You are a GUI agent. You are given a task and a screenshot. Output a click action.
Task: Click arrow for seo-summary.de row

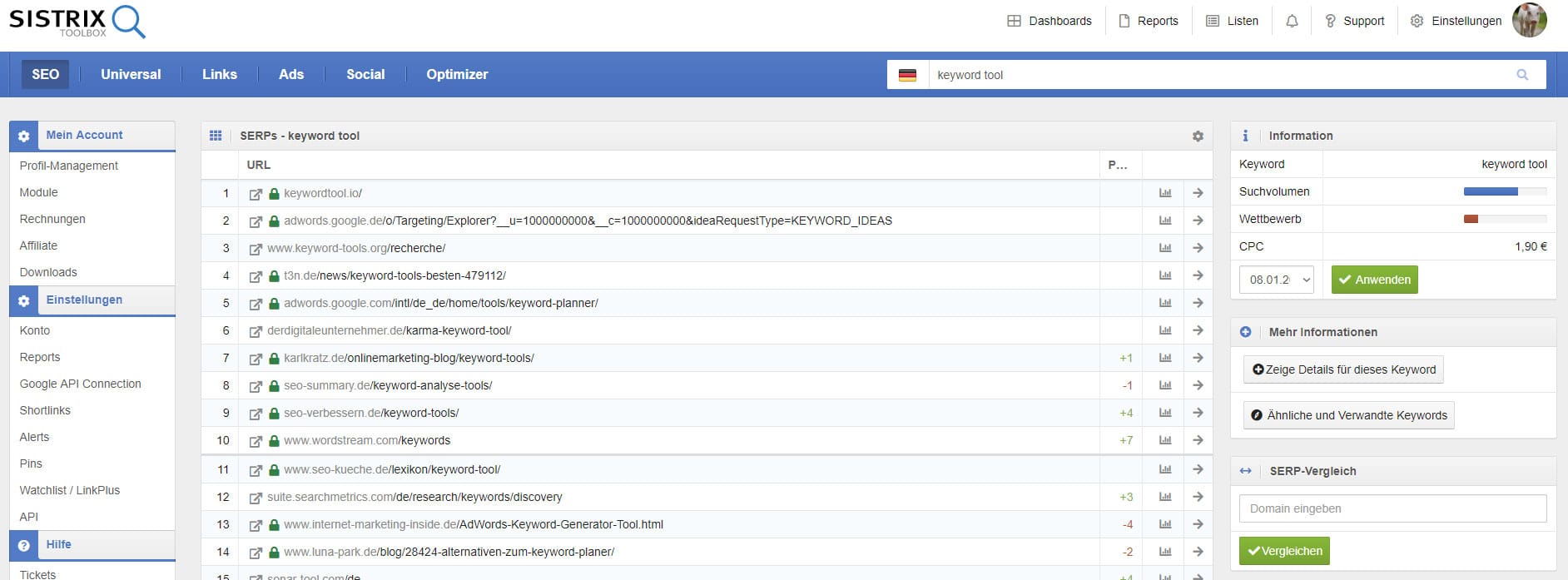pos(1198,385)
